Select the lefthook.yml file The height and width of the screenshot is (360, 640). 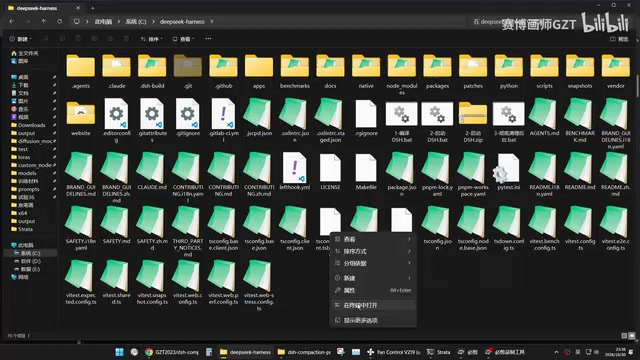295,171
